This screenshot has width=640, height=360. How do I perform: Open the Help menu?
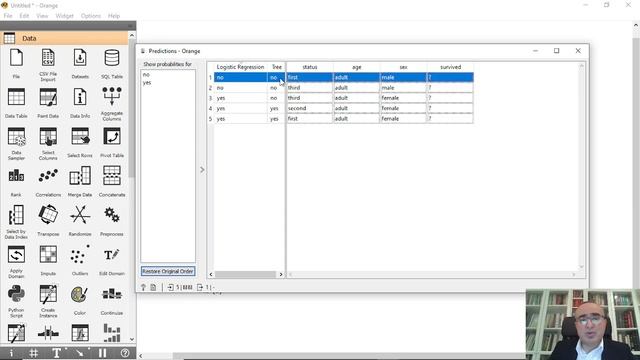[x=114, y=16]
